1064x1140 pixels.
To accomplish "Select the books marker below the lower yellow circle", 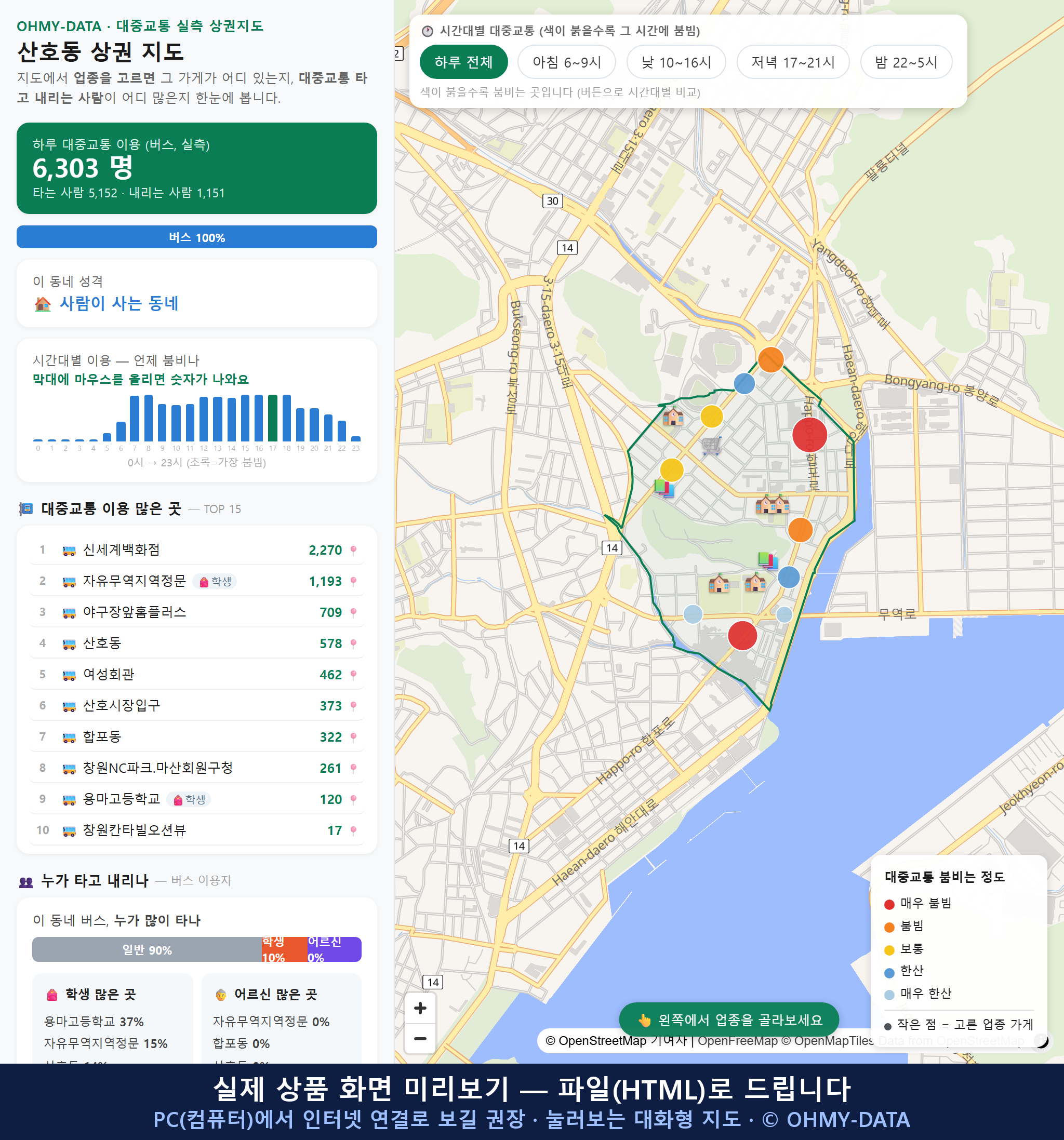I will tap(664, 488).
